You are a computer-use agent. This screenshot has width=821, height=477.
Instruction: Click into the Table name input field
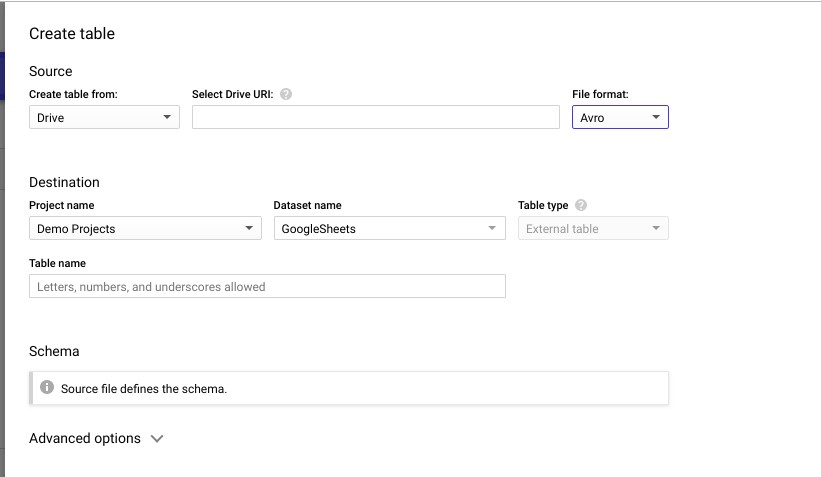point(267,287)
